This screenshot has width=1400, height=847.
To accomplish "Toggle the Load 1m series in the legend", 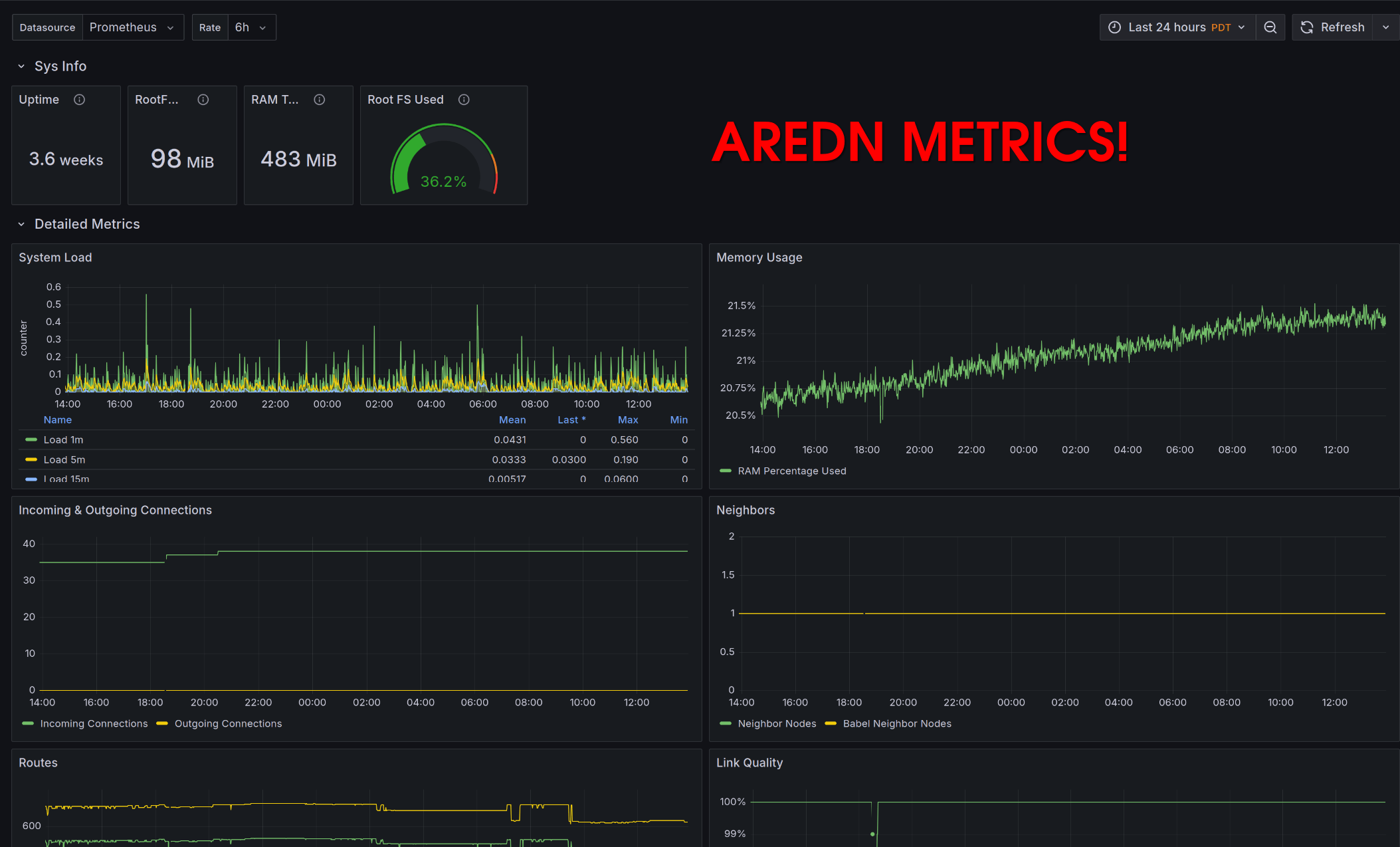I will (63, 439).
